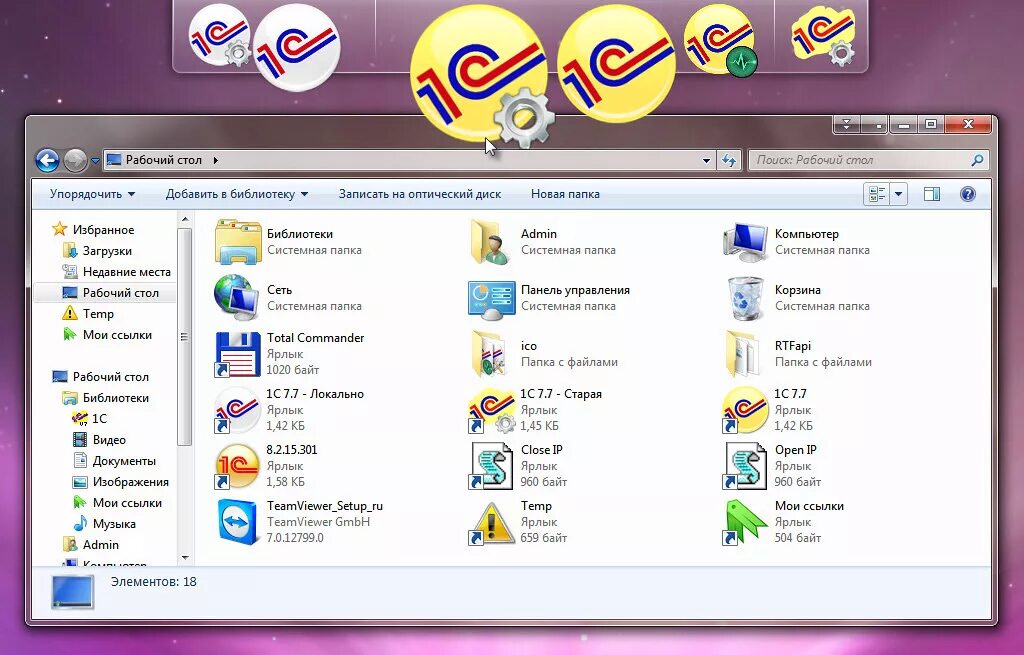Select the Temp warning shortcut icon
1024x655 pixels.
[491, 522]
